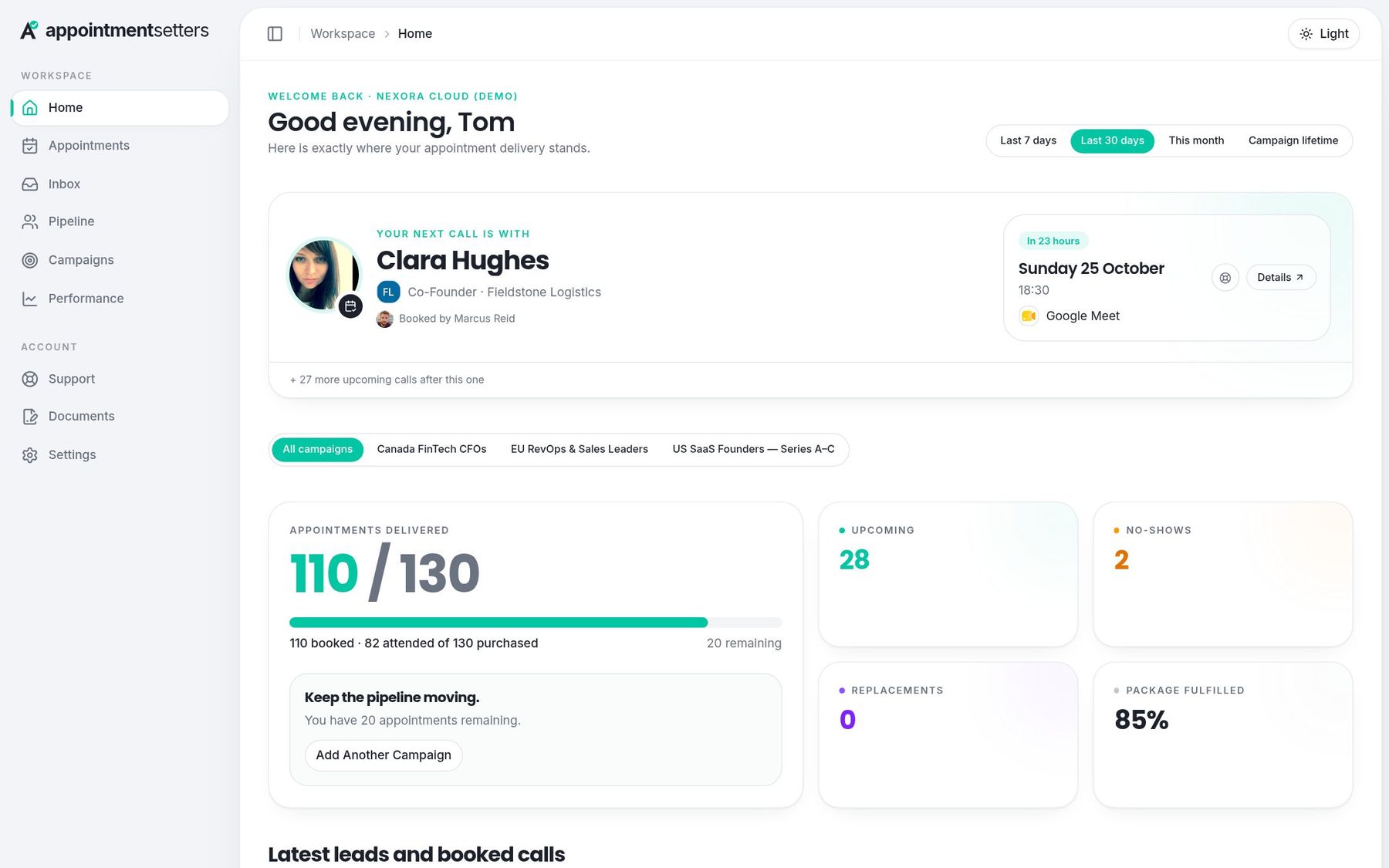The width and height of the screenshot is (1389, 868).
Task: Click the Campaigns target icon
Action: (30, 260)
